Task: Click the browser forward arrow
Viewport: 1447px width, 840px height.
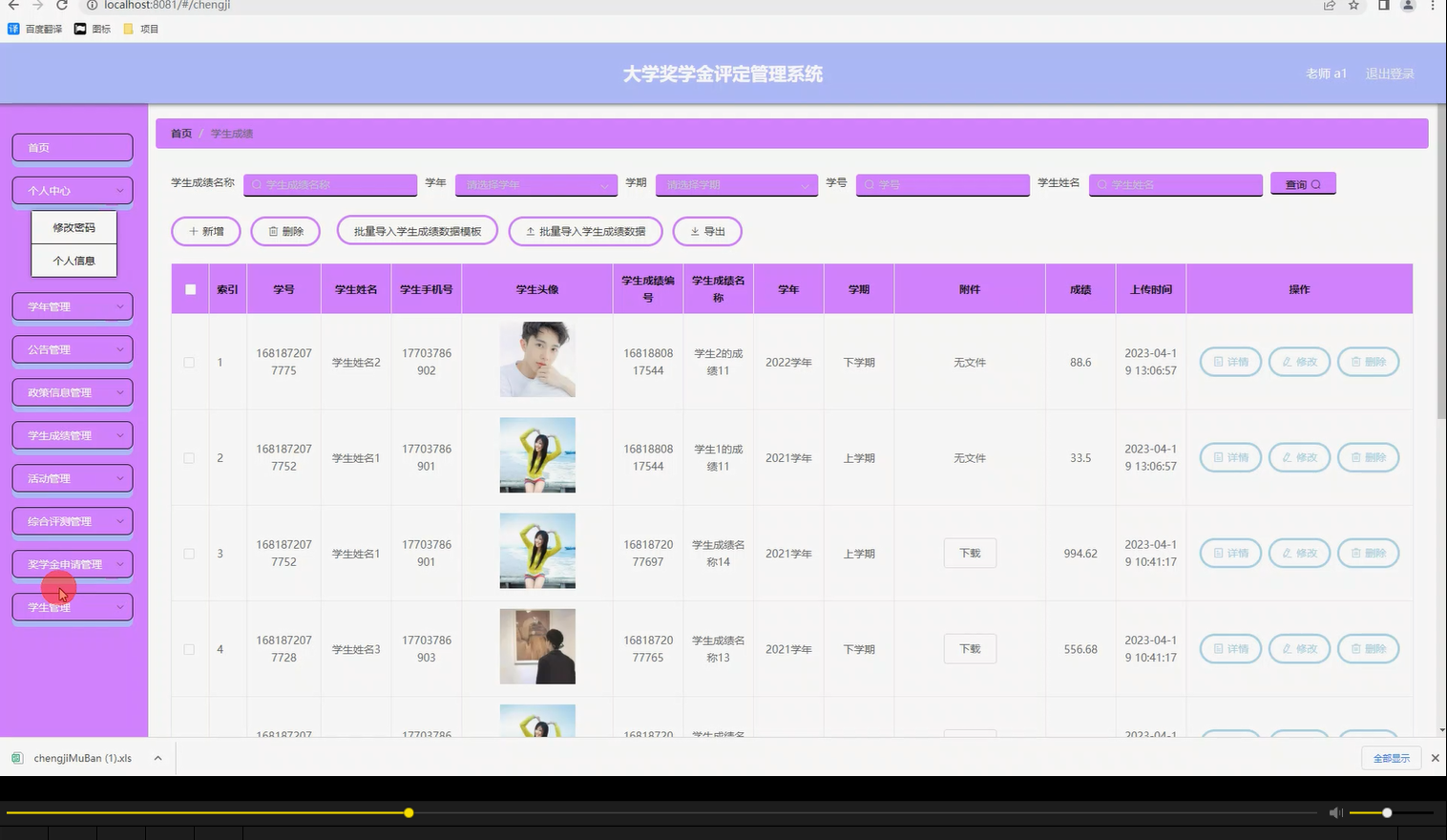Action: pos(37,6)
